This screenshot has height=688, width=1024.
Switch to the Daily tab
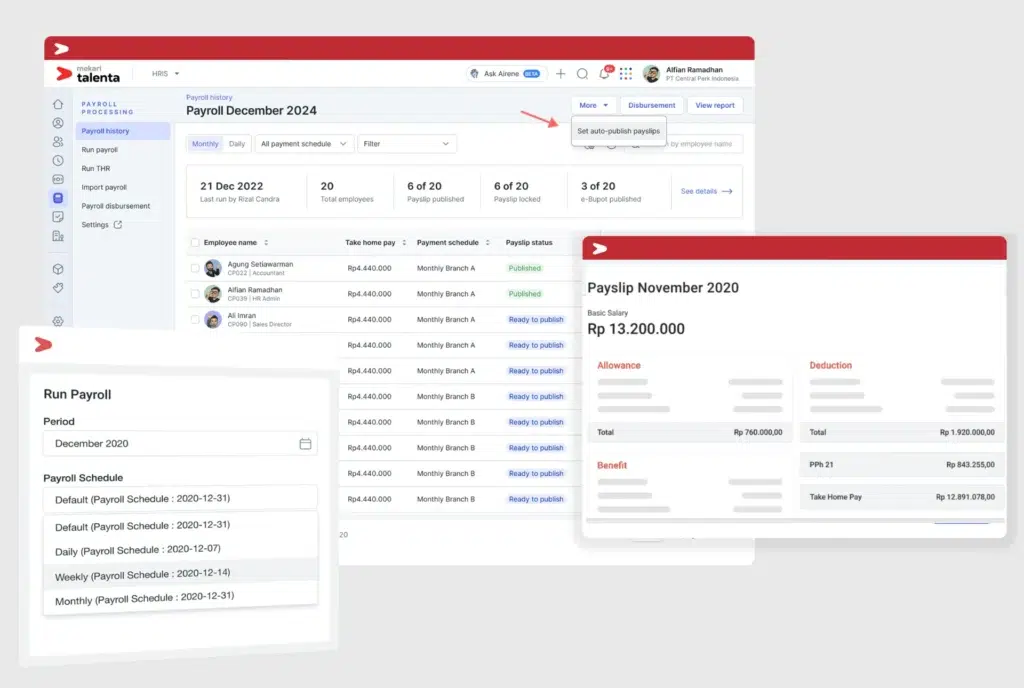(x=239, y=143)
